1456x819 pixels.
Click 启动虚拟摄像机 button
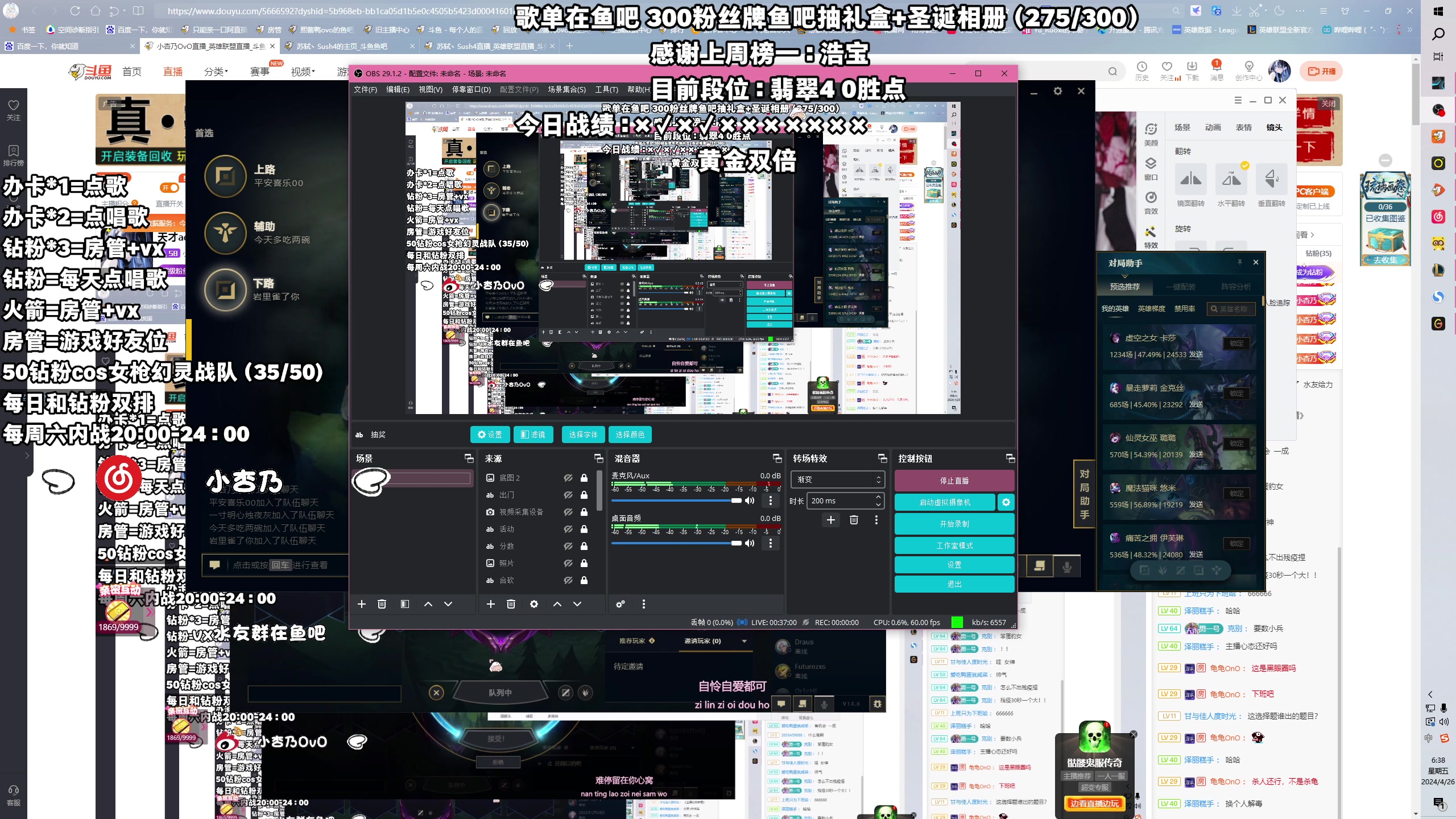945,502
